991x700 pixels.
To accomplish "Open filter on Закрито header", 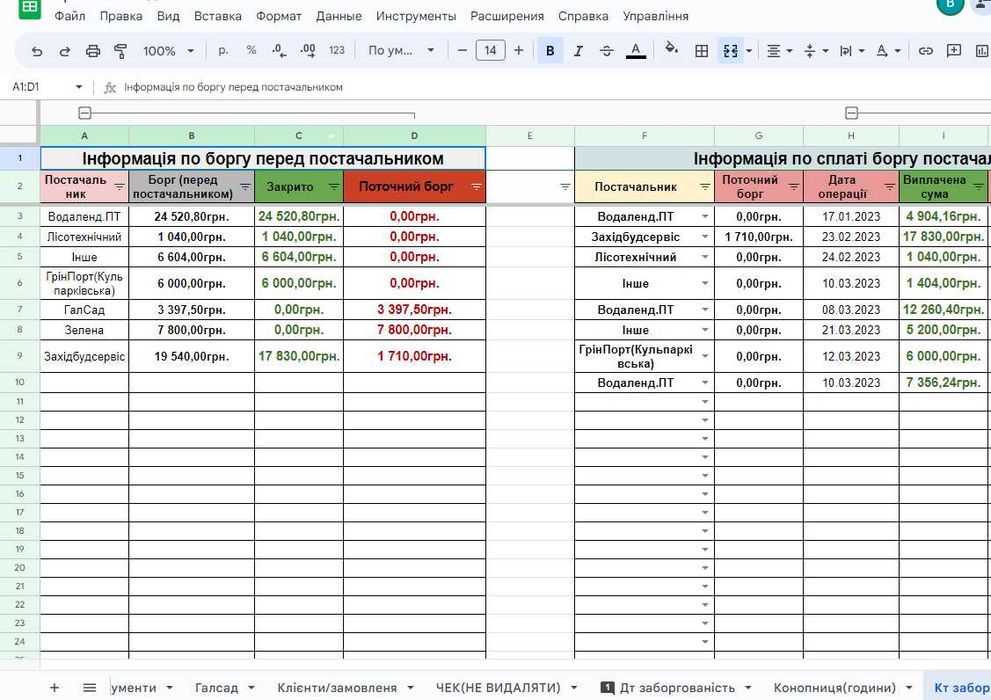I will [x=334, y=187].
